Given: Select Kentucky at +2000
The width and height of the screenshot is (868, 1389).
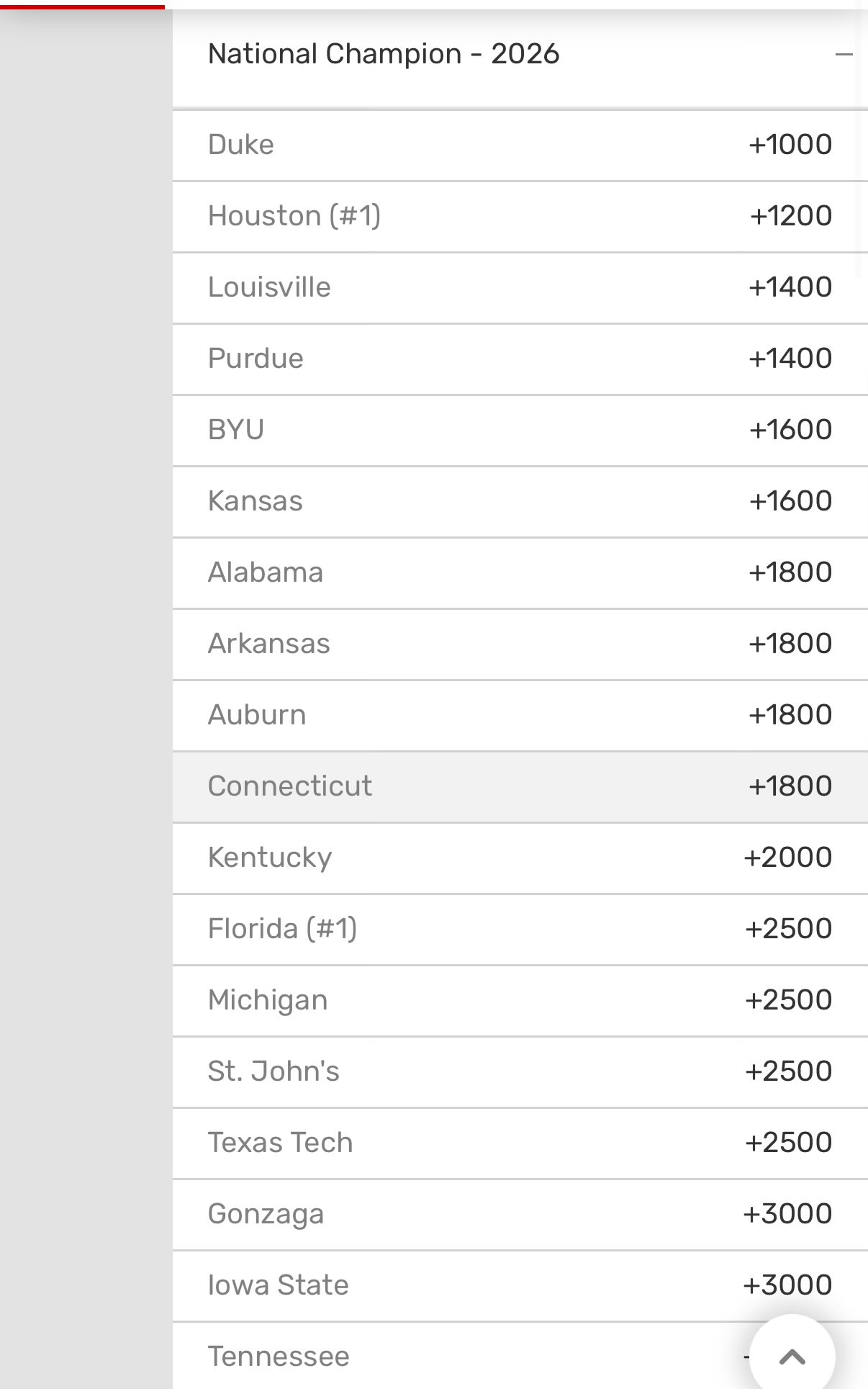Looking at the screenshot, I should tap(520, 858).
